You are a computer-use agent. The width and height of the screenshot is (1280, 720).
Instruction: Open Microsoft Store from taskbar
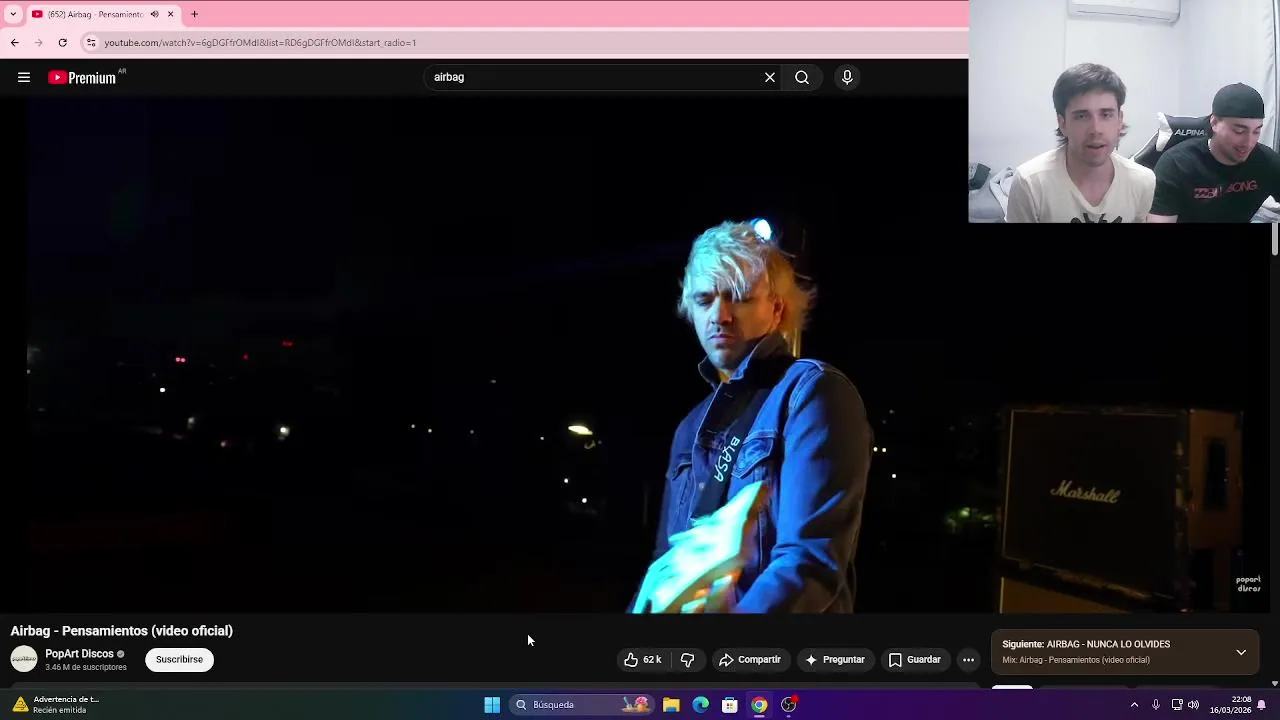coord(730,705)
